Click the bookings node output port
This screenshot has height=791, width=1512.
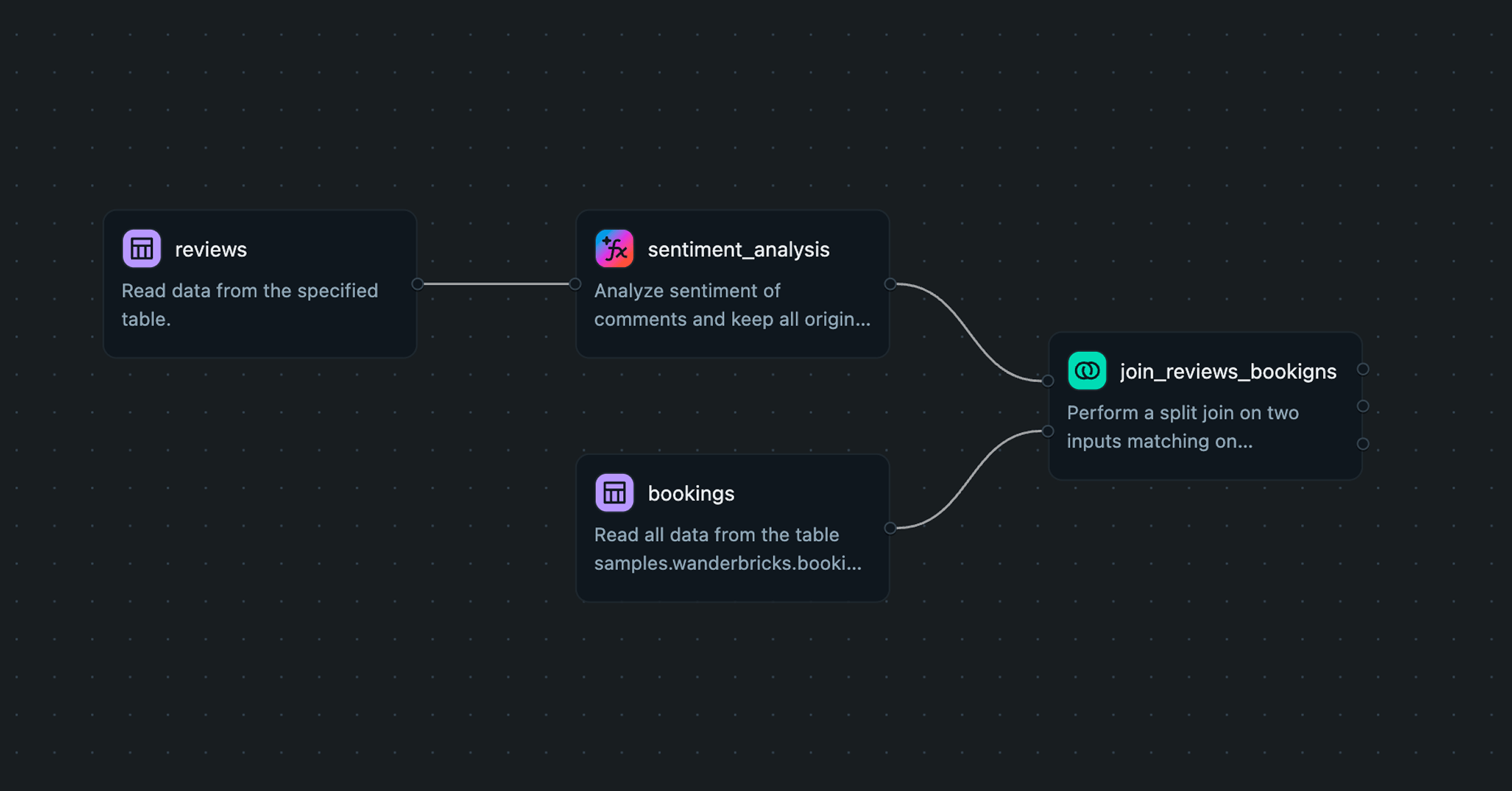pos(890,528)
